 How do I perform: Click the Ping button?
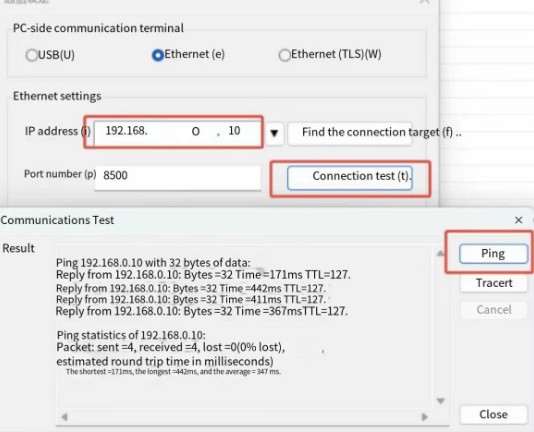point(493,253)
